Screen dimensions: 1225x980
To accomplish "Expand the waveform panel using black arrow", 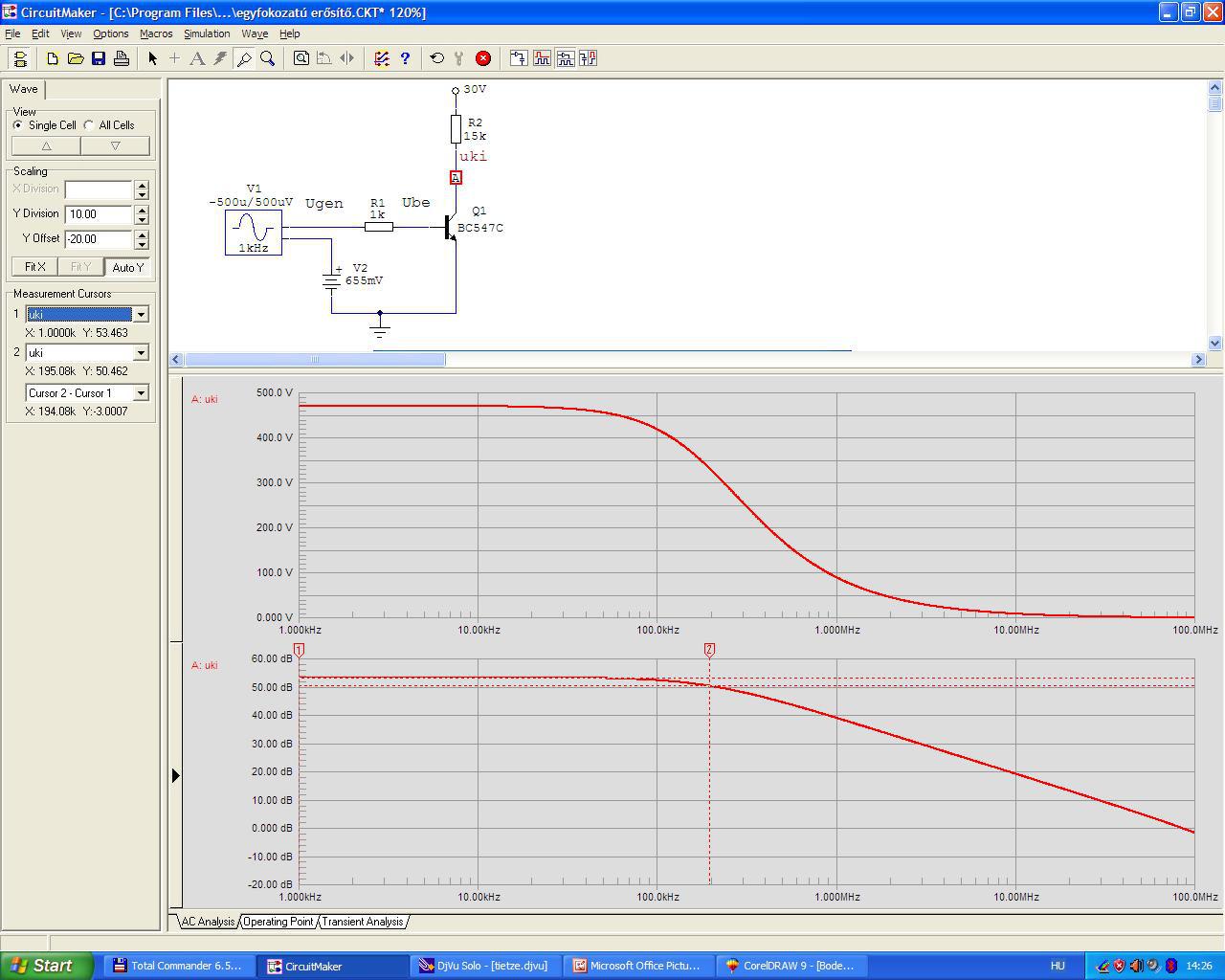I will (x=175, y=775).
